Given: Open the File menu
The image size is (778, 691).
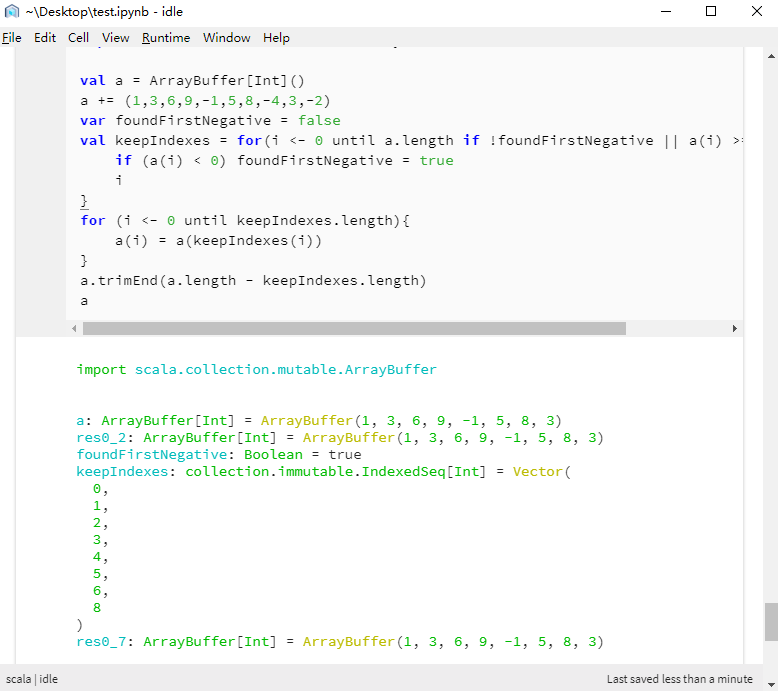Looking at the screenshot, I should [12, 38].
